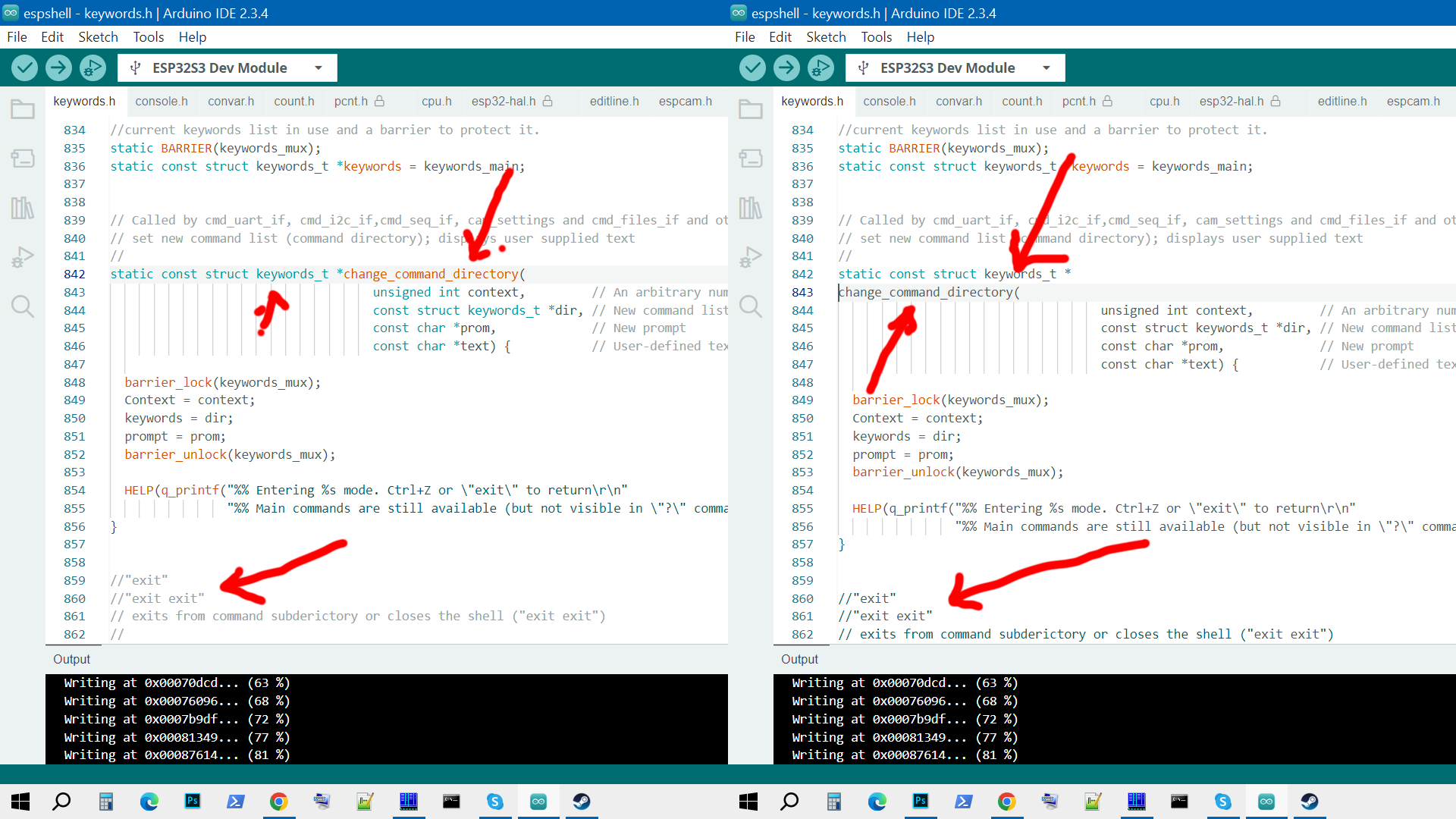Open the Tools menu
This screenshot has width=1456, height=819.
pyautogui.click(x=148, y=36)
